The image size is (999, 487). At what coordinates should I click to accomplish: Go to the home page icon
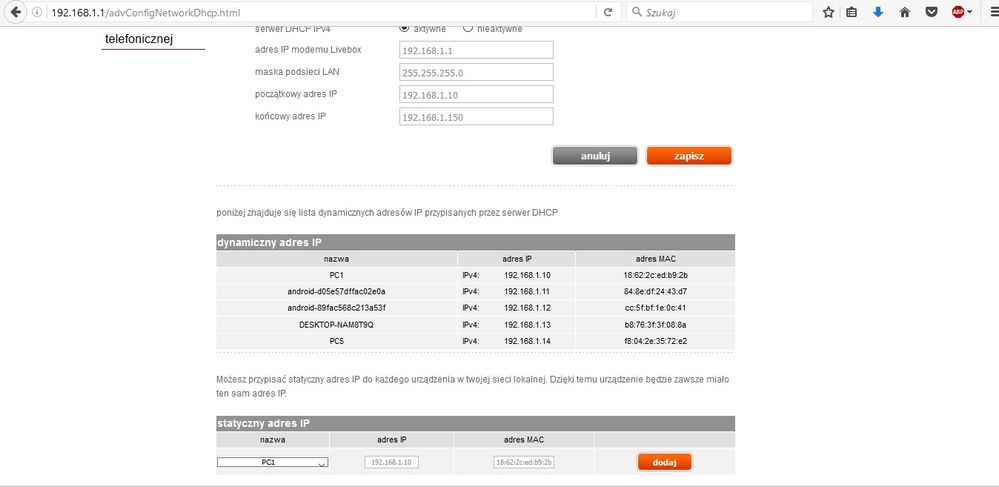[904, 12]
